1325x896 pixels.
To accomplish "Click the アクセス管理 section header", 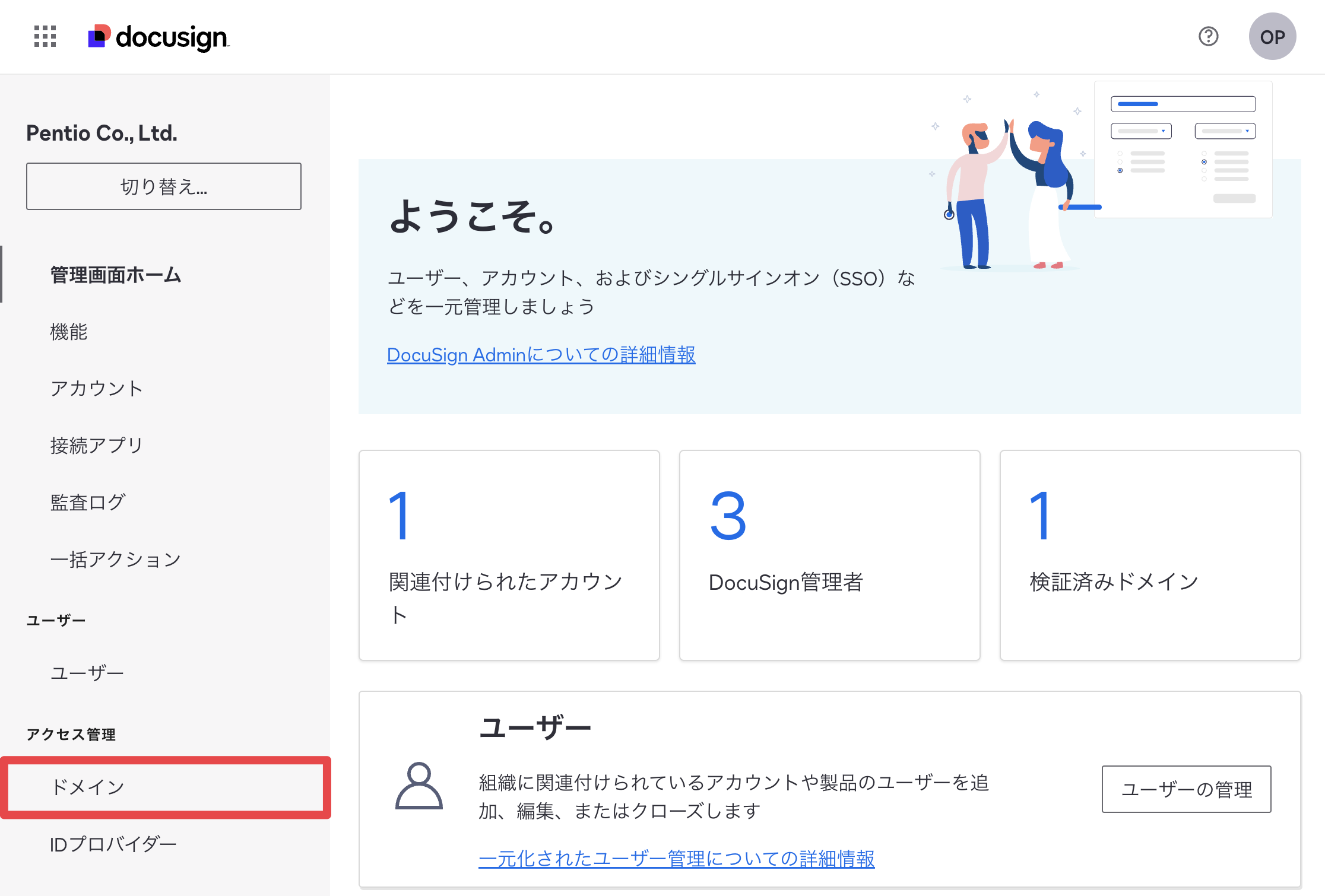I will (71, 735).
